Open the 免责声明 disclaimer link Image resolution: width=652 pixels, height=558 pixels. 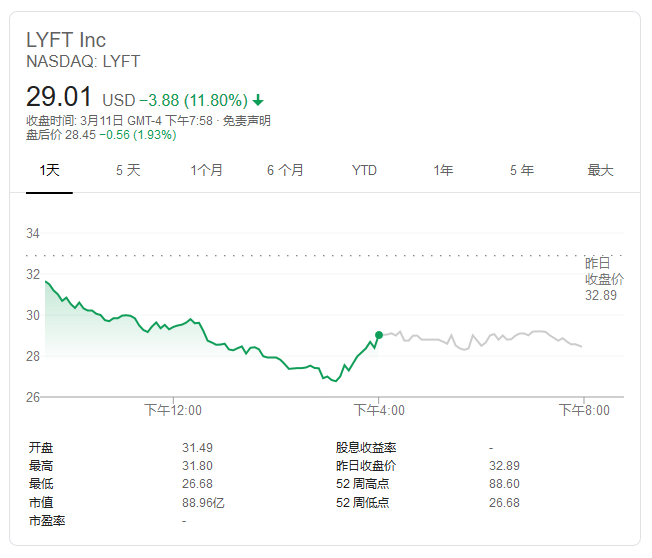coord(246,121)
